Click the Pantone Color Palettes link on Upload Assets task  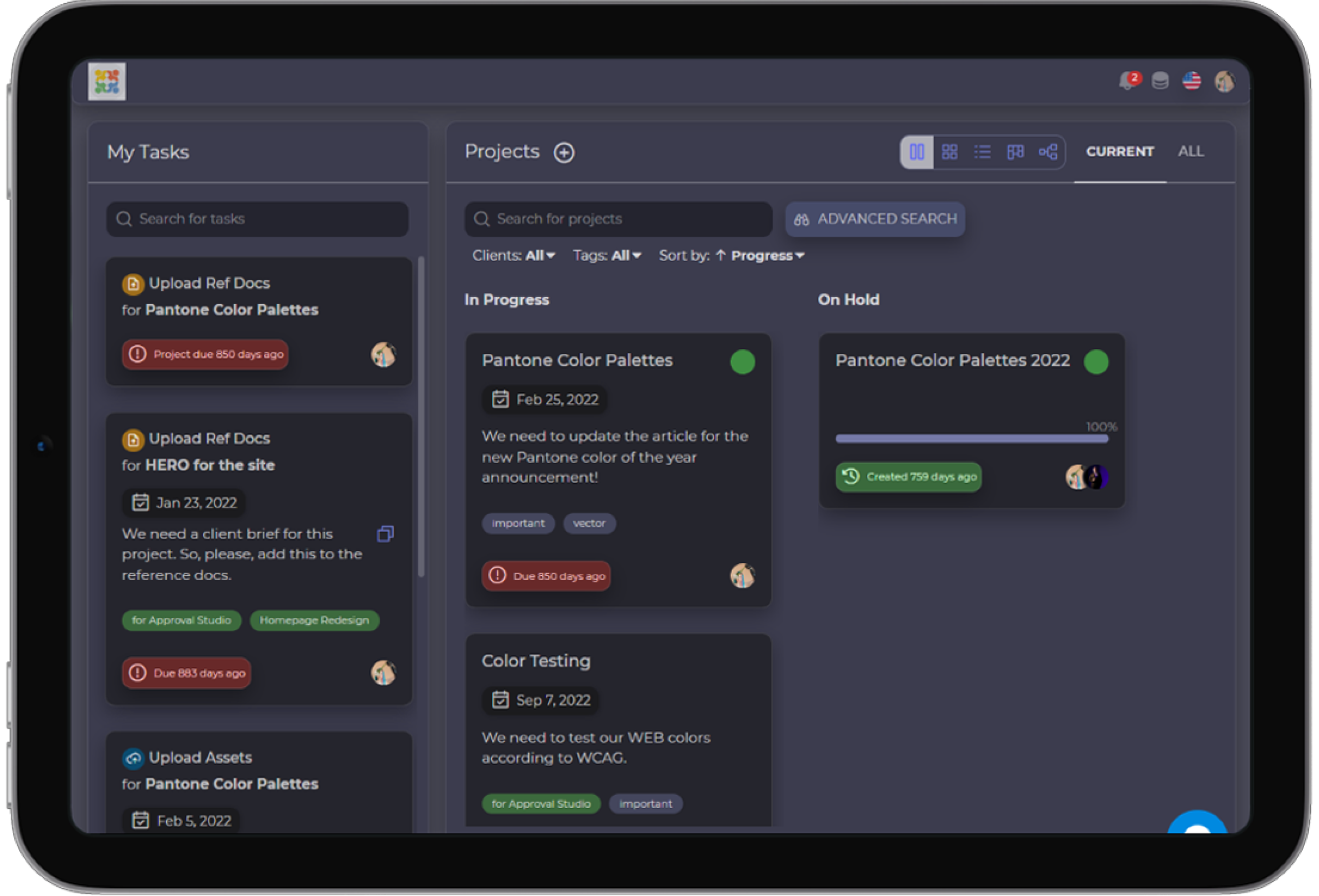click(232, 784)
